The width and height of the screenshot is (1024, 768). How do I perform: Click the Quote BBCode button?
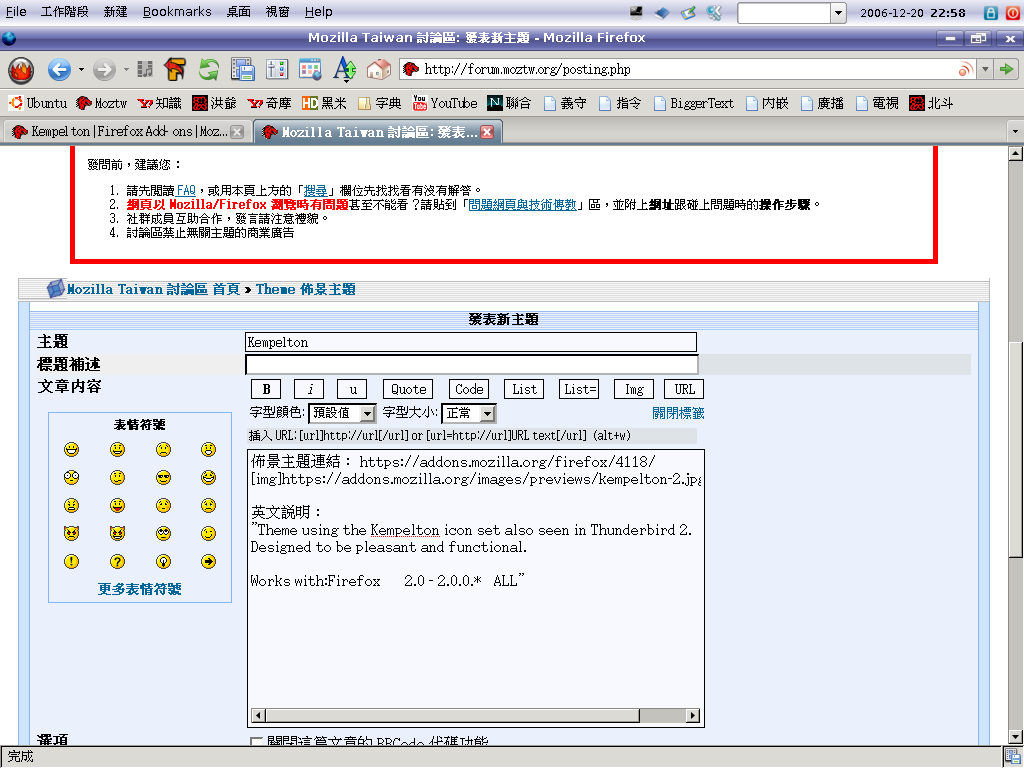pos(409,389)
